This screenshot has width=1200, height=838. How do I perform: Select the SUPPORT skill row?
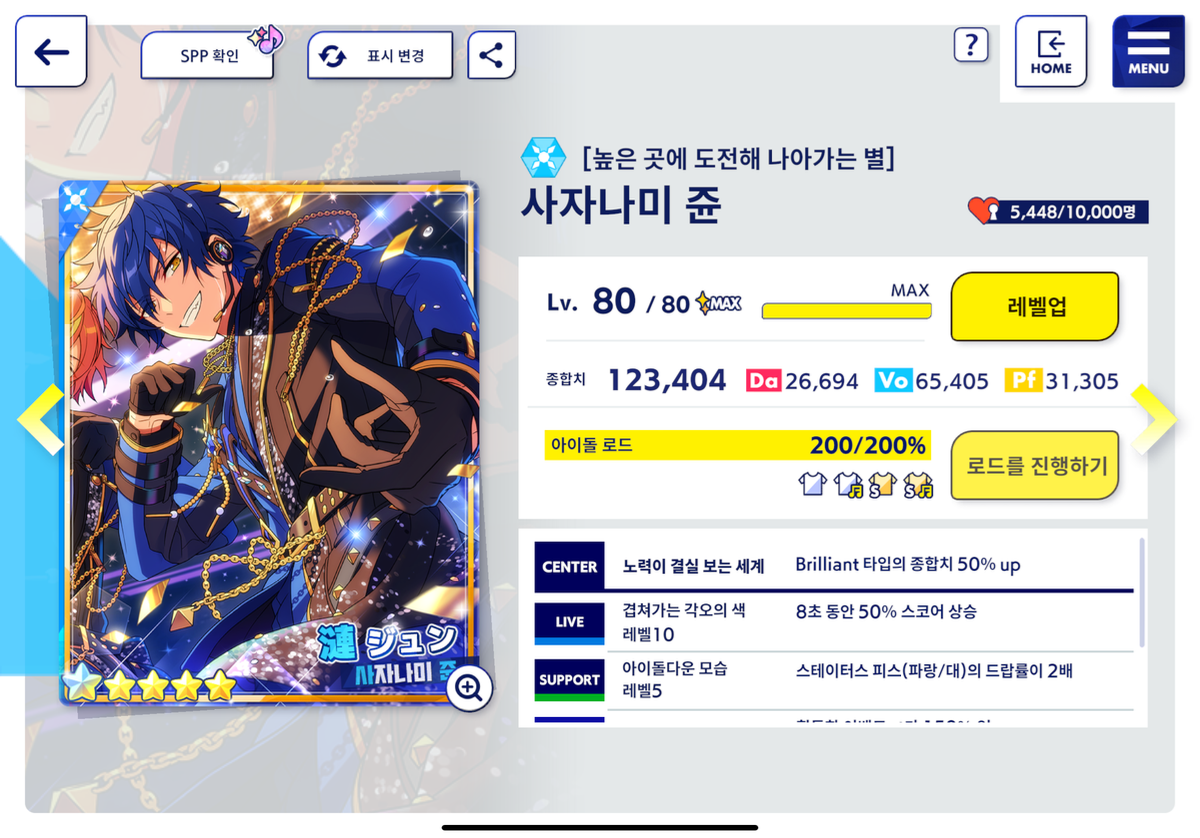[834, 680]
